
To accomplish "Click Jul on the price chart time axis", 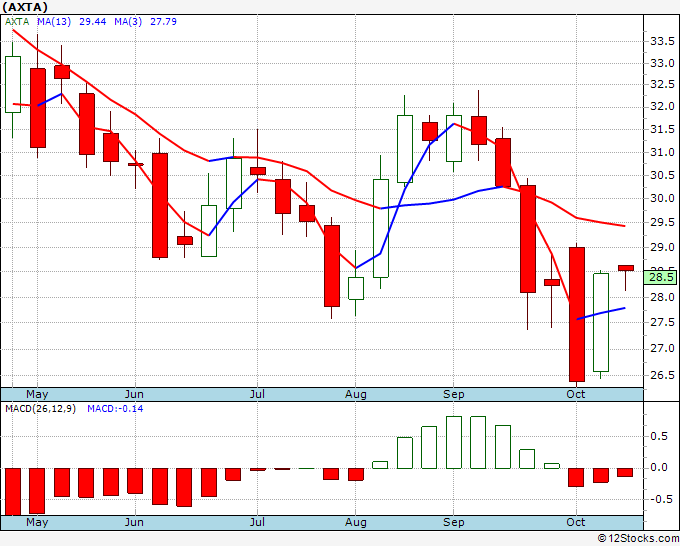I will (257, 394).
